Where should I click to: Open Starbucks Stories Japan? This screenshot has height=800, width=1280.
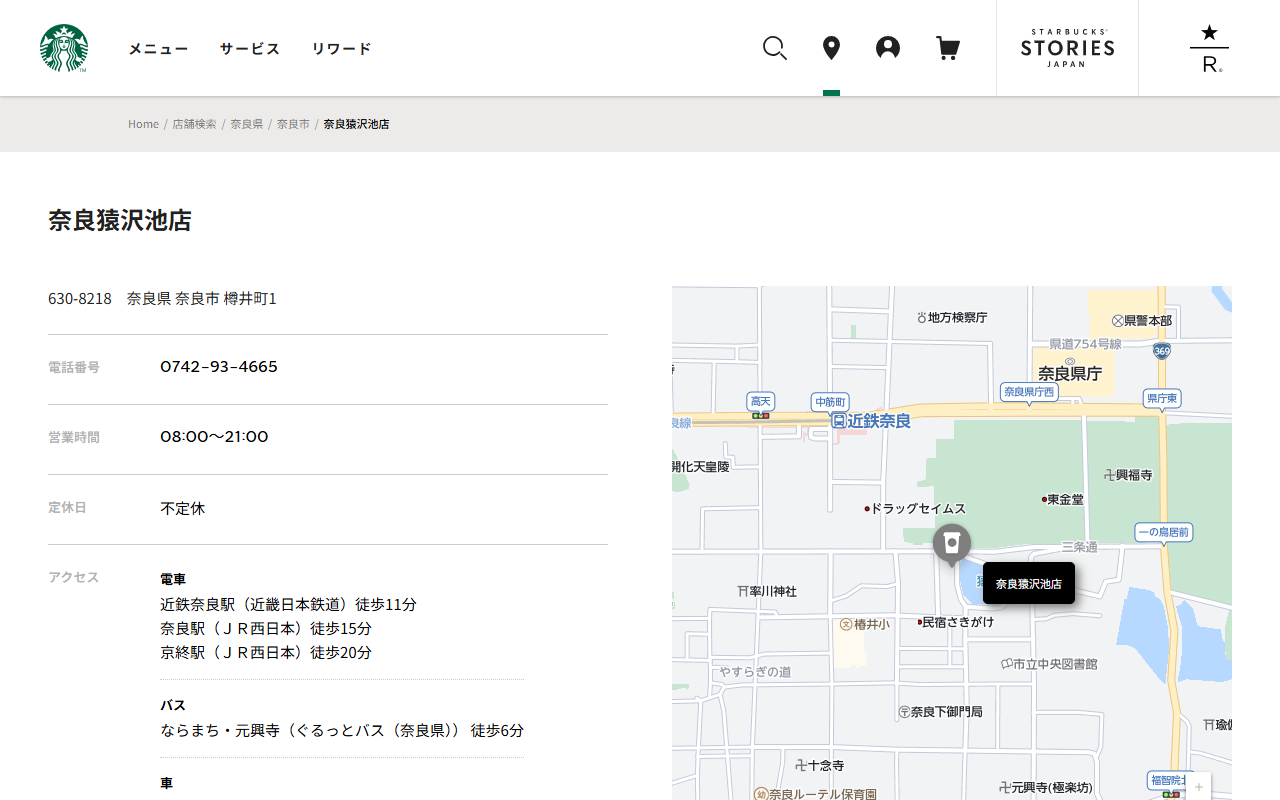[x=1067, y=48]
